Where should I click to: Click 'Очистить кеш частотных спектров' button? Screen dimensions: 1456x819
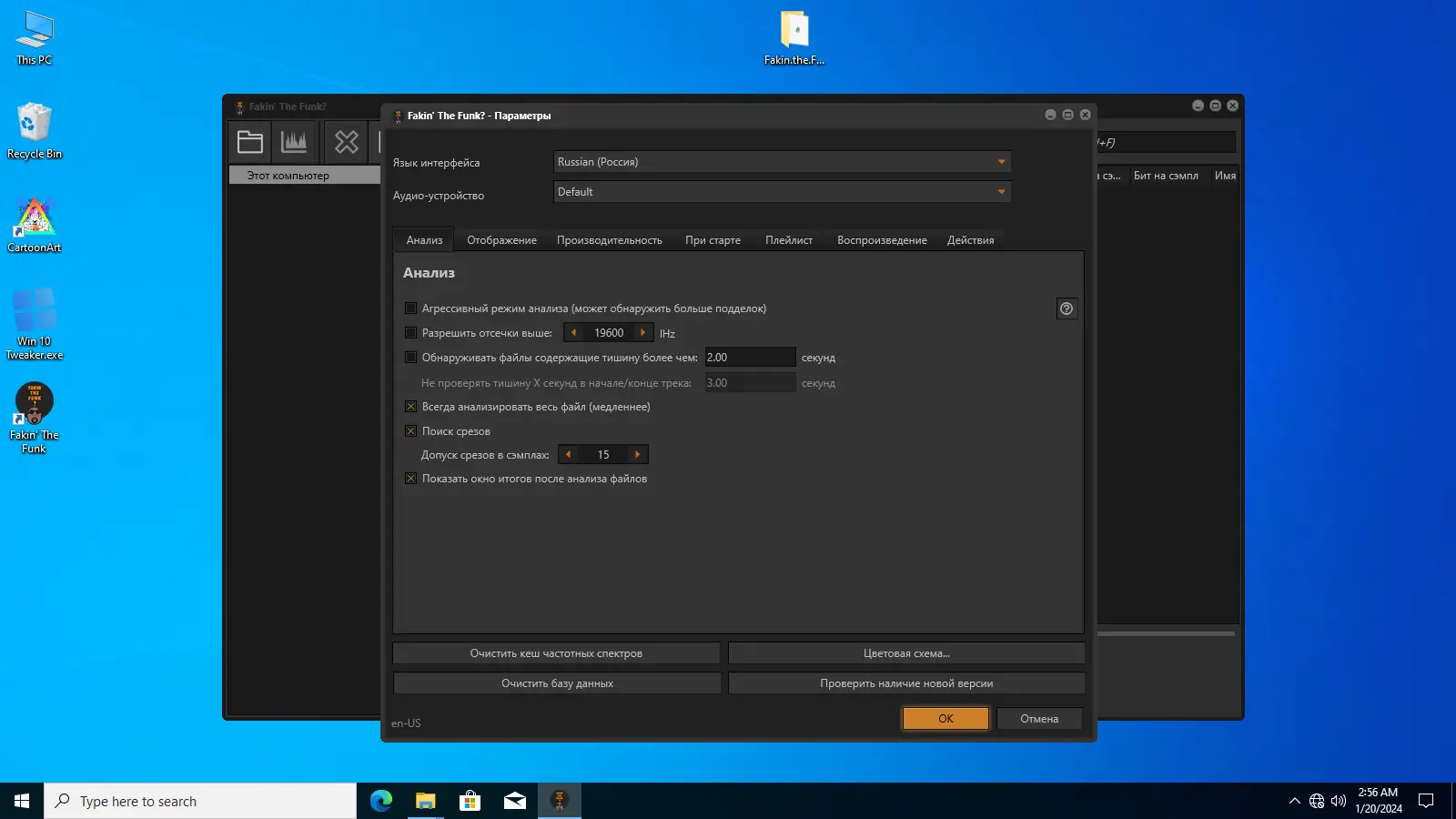tap(556, 653)
